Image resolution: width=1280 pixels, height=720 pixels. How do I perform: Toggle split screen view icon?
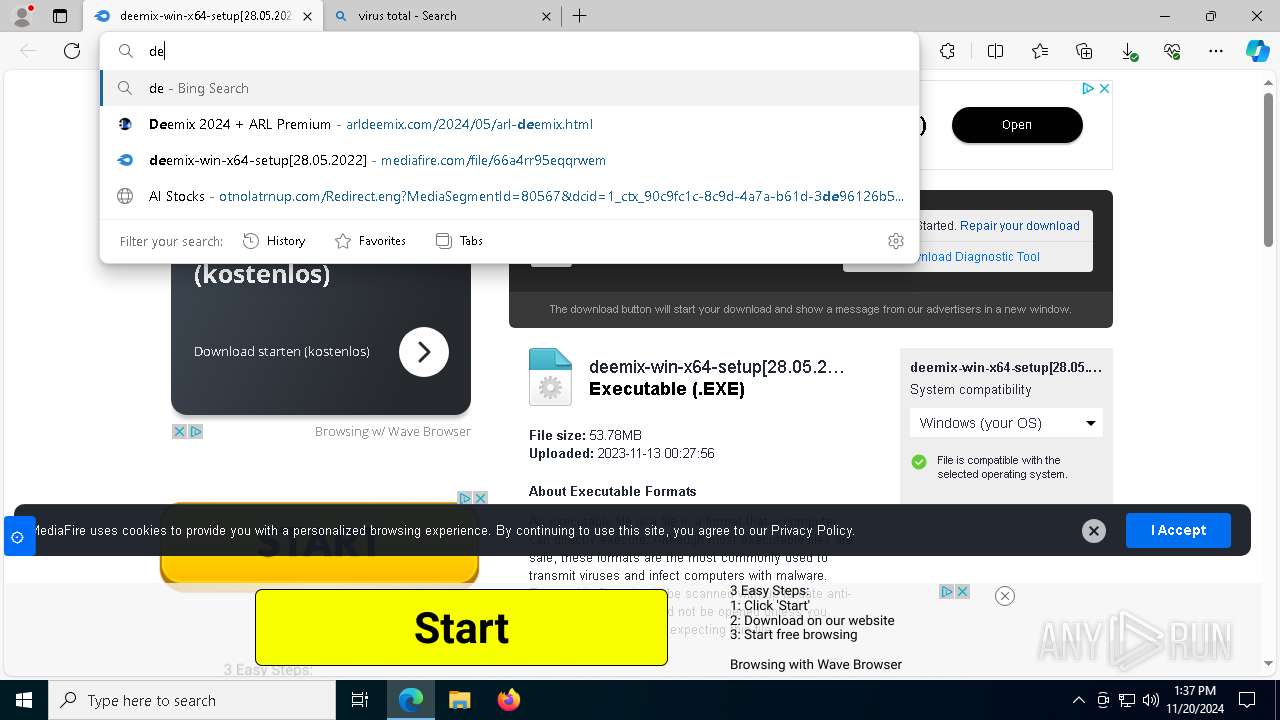coord(995,51)
